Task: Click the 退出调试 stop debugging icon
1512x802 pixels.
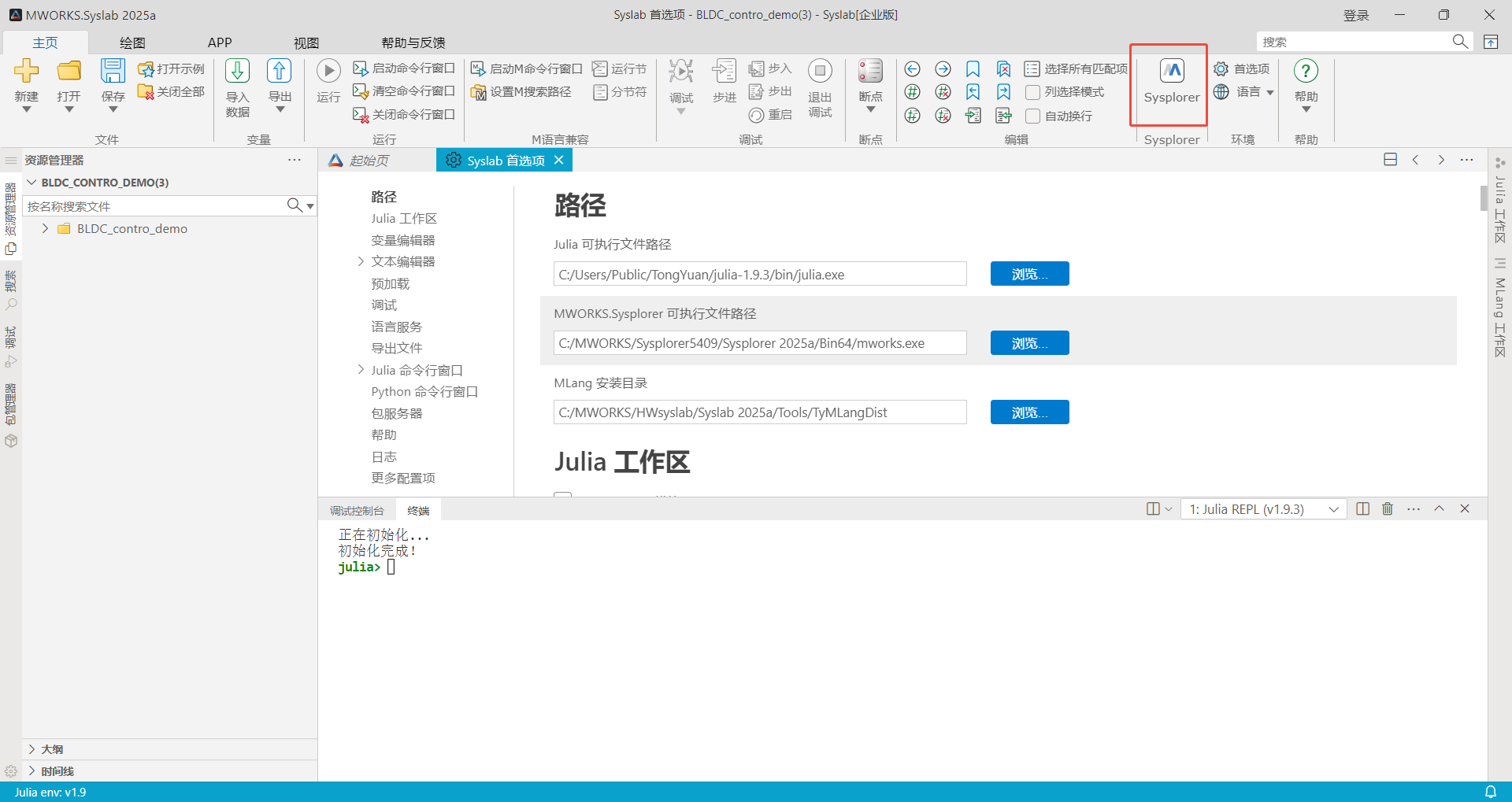Action: [x=820, y=71]
